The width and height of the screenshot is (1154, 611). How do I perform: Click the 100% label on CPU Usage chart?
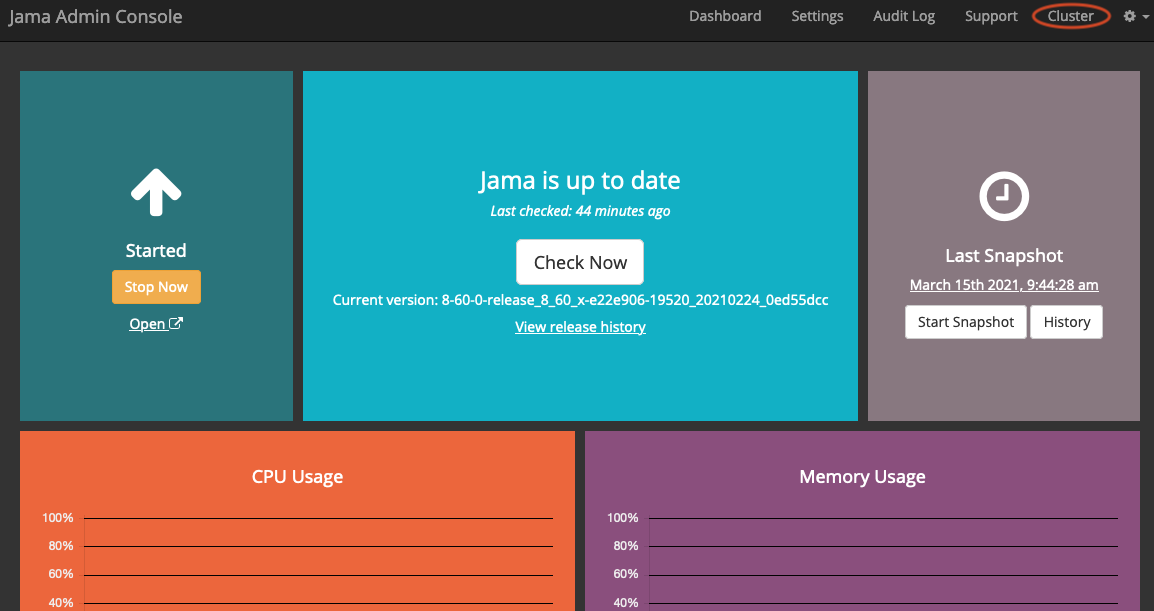tap(57, 518)
